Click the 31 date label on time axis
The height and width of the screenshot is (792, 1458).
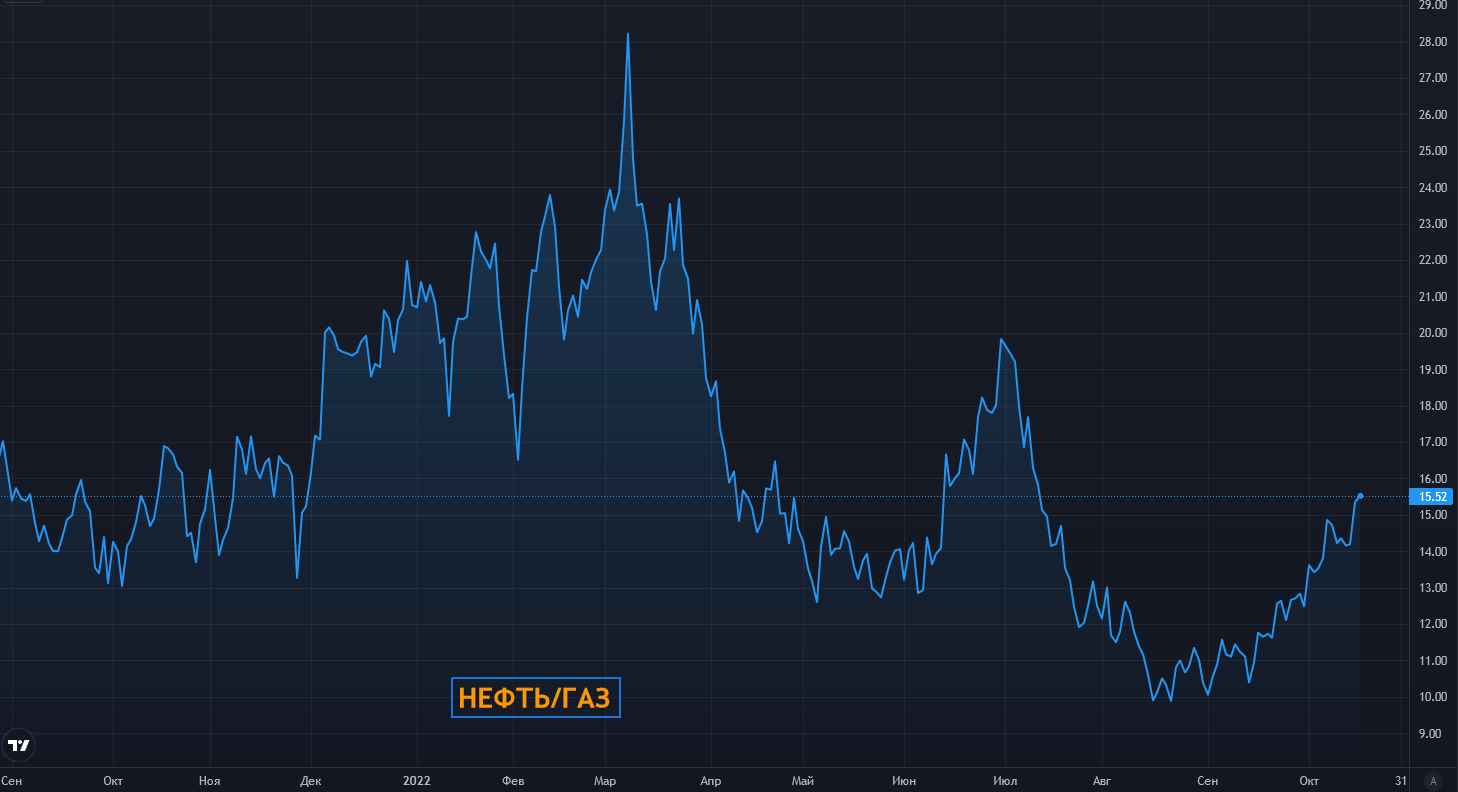coord(1400,780)
